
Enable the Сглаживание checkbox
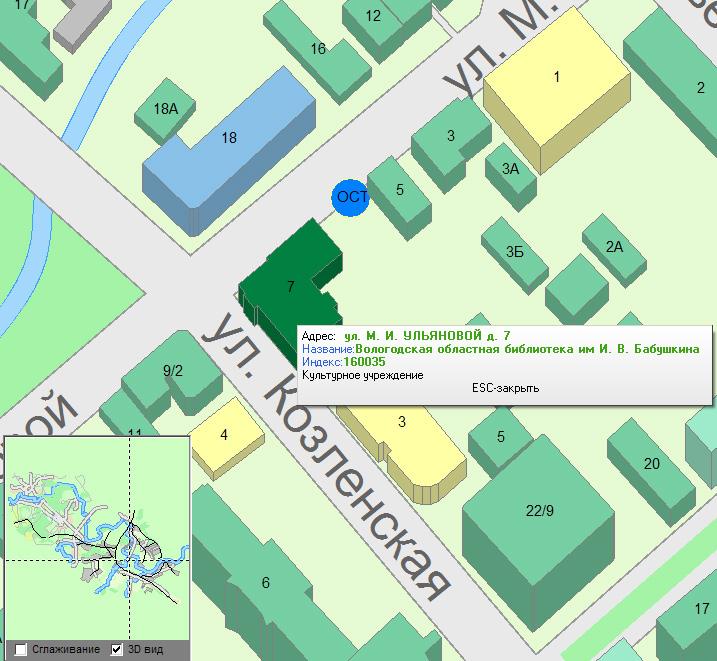pos(21,649)
